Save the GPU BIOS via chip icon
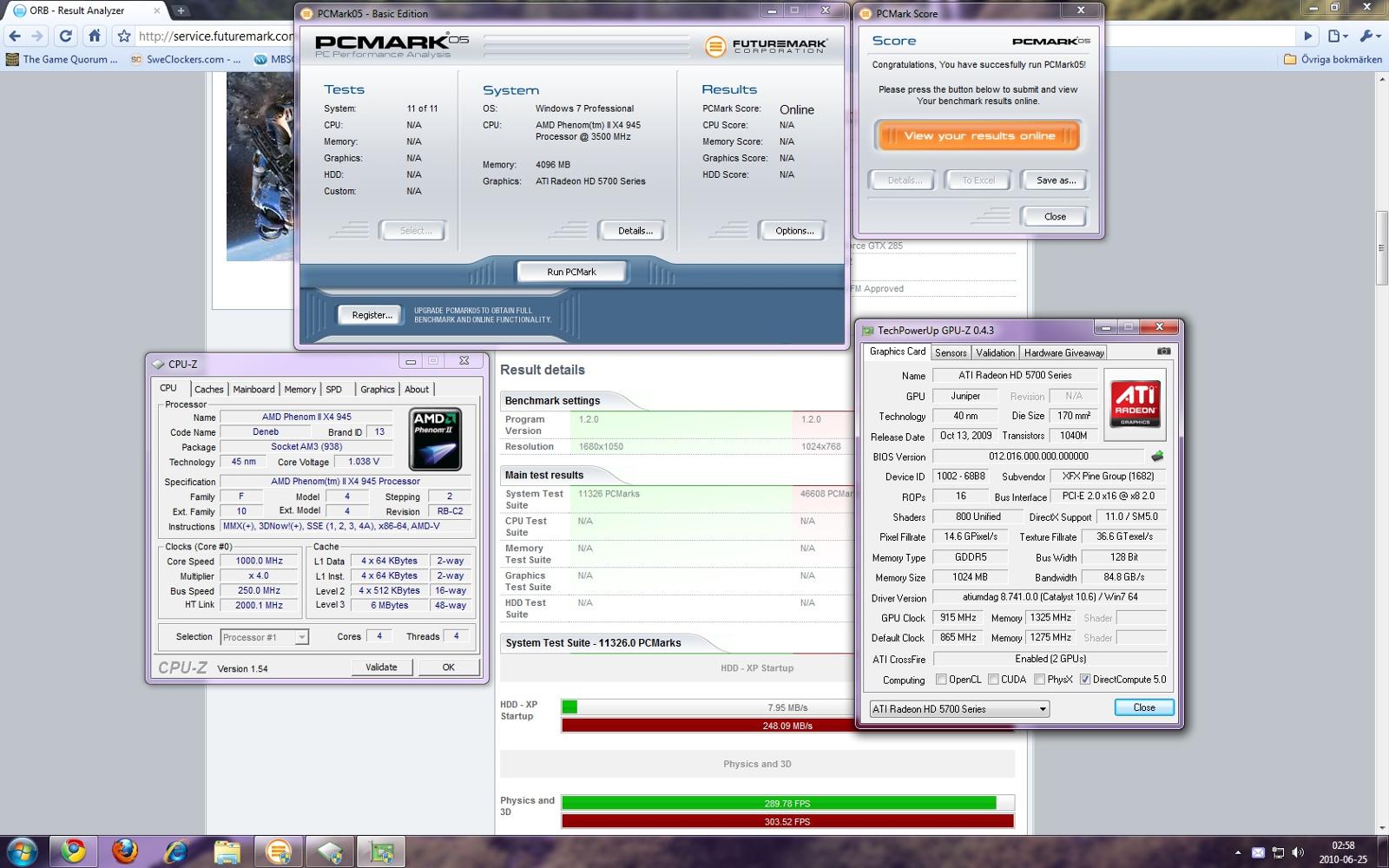Viewport: 1389px width, 868px height. 1156,456
